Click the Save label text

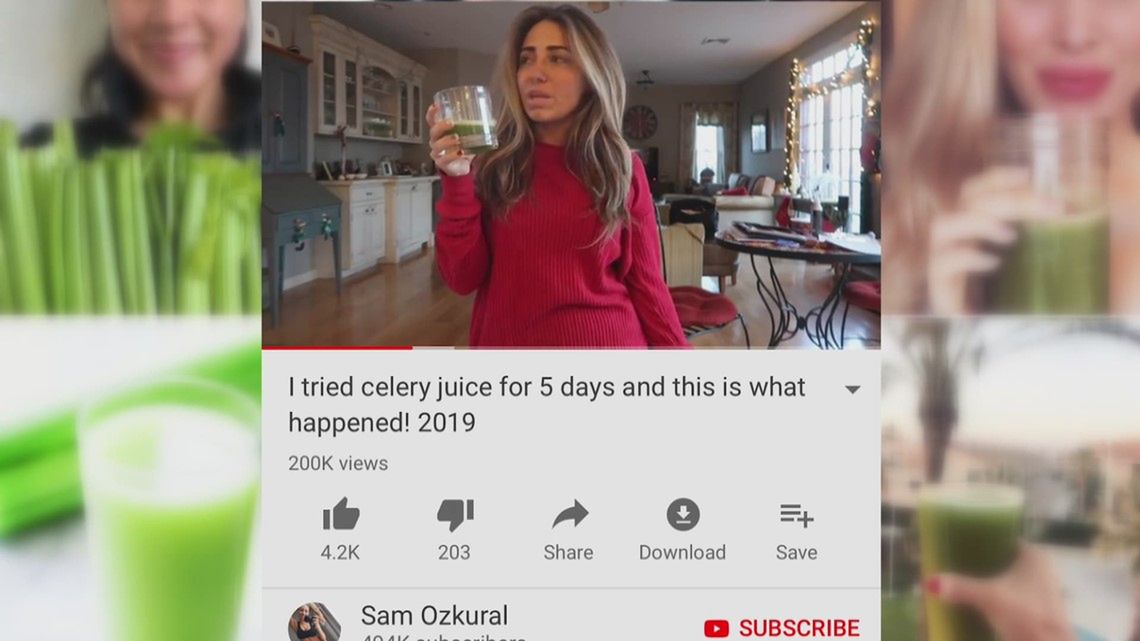796,552
